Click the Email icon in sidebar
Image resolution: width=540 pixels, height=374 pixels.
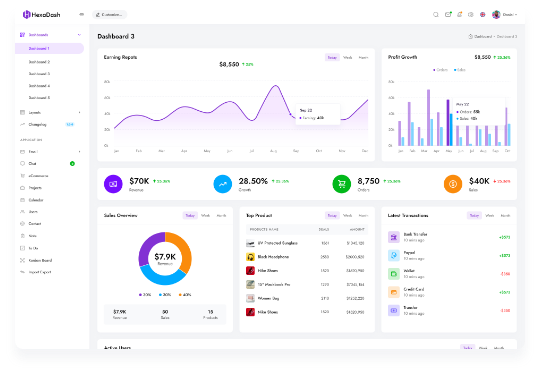(x=22, y=152)
